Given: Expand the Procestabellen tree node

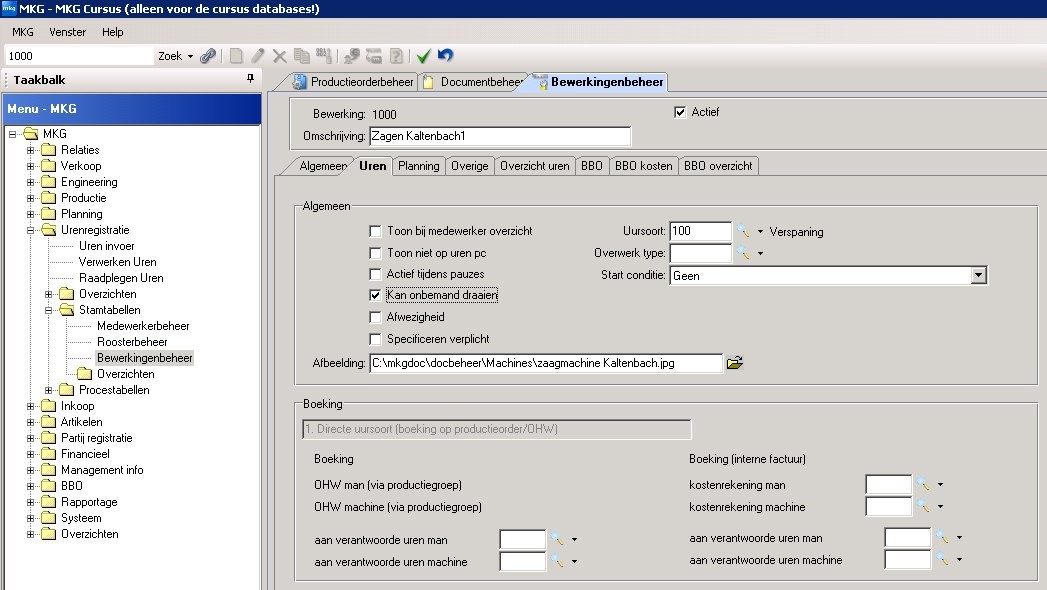Looking at the screenshot, I should coord(48,390).
